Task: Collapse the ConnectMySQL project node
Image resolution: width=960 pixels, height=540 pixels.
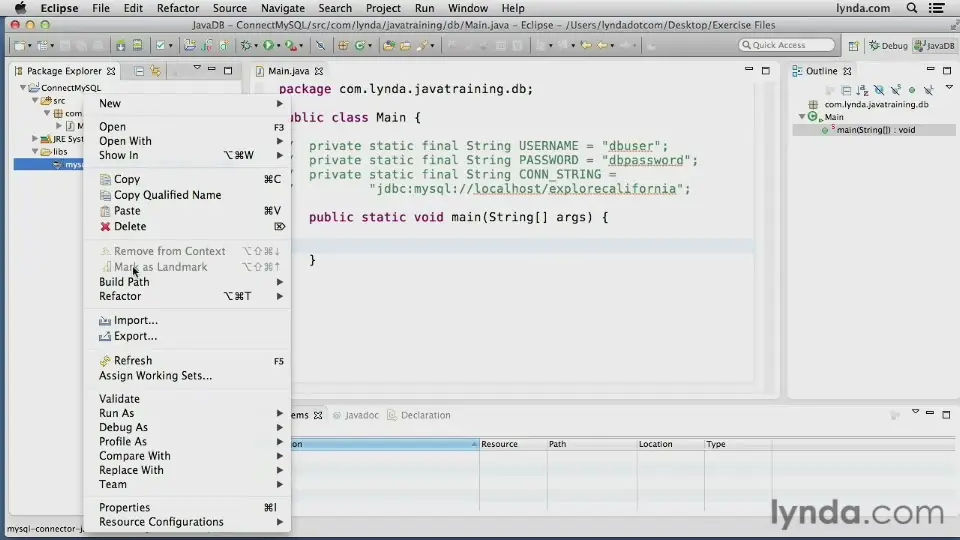Action: click(x=23, y=88)
